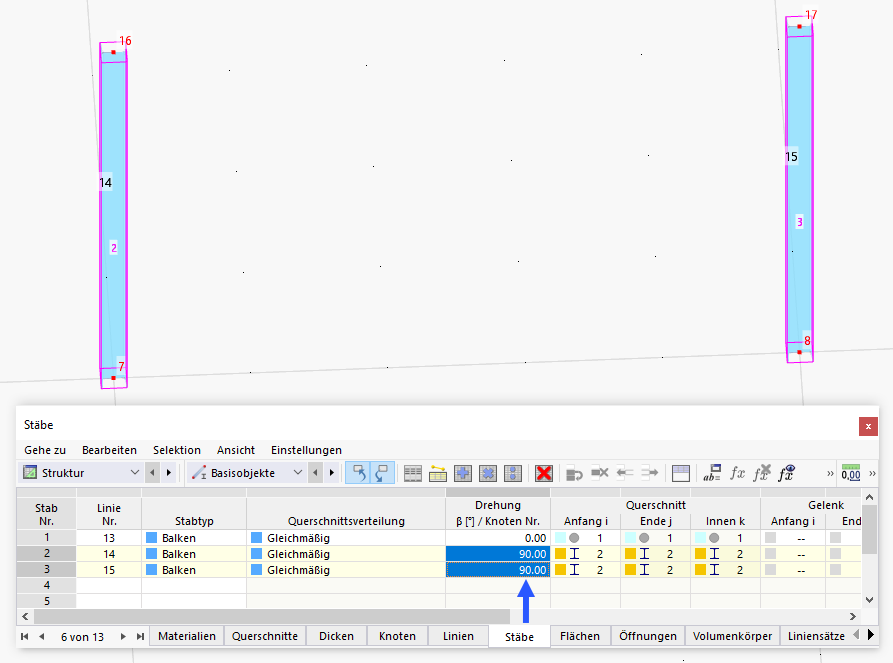Open the Gehe zu menu
The image size is (893, 663).
[45, 450]
